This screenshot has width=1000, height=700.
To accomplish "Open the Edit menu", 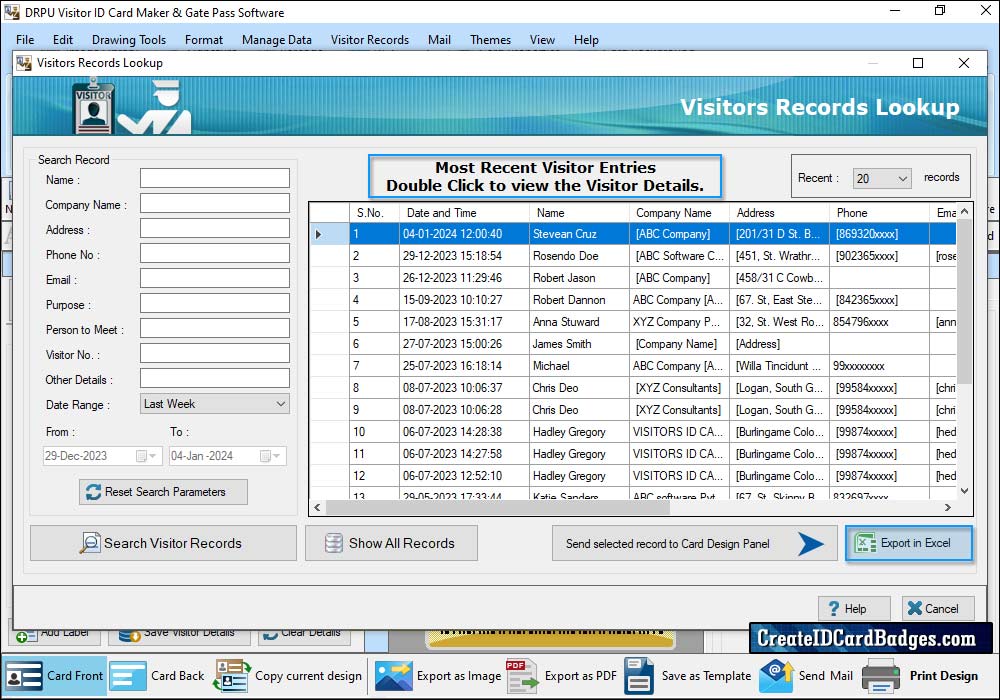I will point(62,40).
